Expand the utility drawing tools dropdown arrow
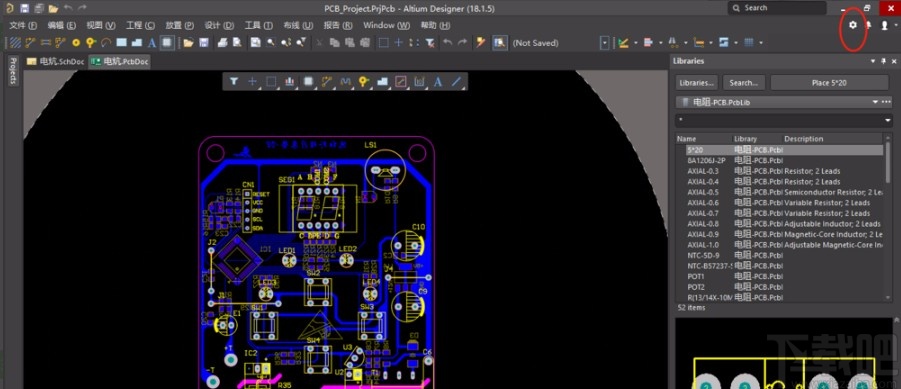Viewport: 901px width, 389px height. [636, 43]
